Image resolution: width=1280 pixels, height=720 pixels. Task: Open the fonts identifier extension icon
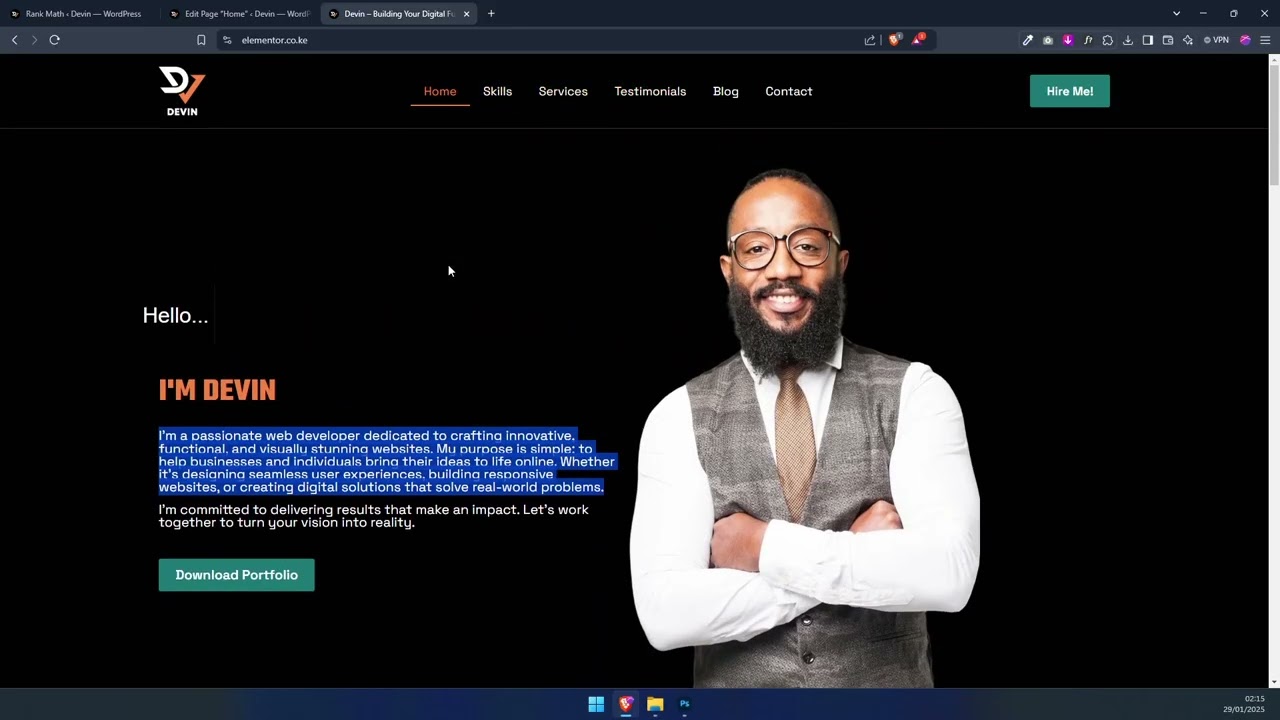pyautogui.click(x=1087, y=40)
